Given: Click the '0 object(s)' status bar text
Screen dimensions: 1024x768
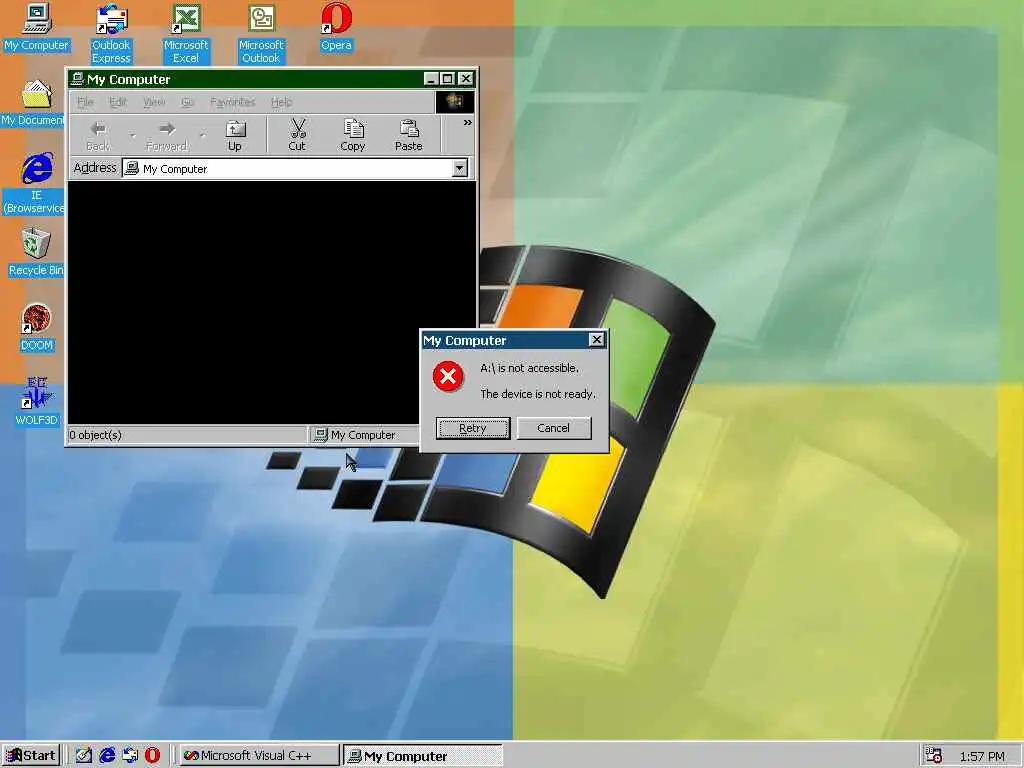Looking at the screenshot, I should point(95,435).
